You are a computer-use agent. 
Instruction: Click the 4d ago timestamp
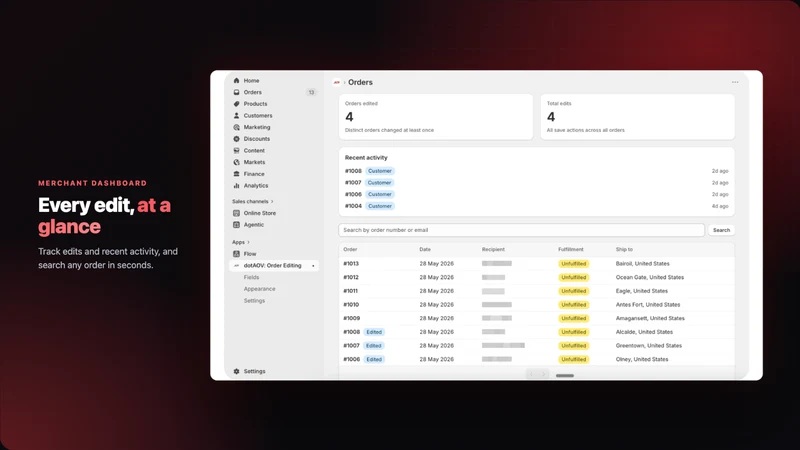[720, 206]
